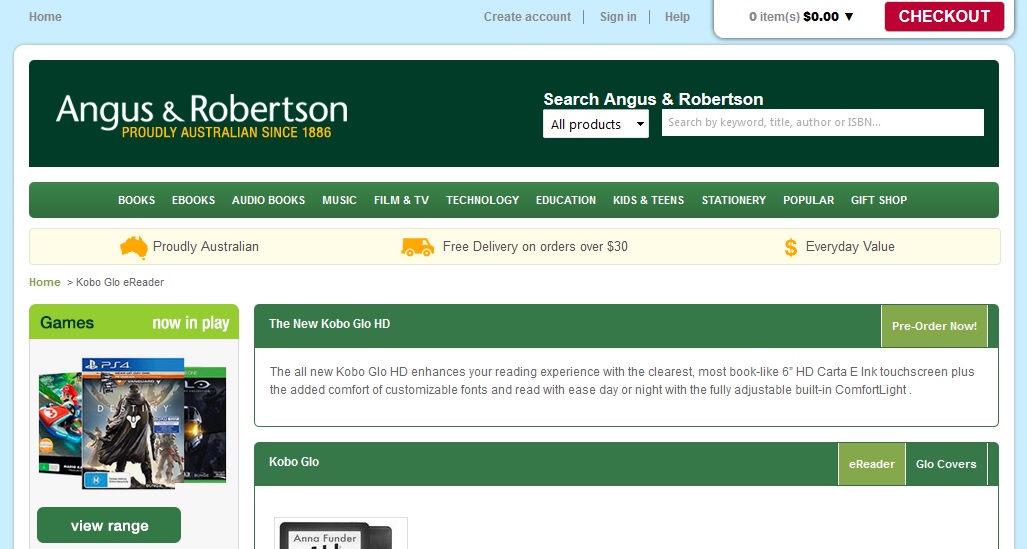Open the BOOKS menu
This screenshot has width=1027, height=549.
(x=136, y=200)
